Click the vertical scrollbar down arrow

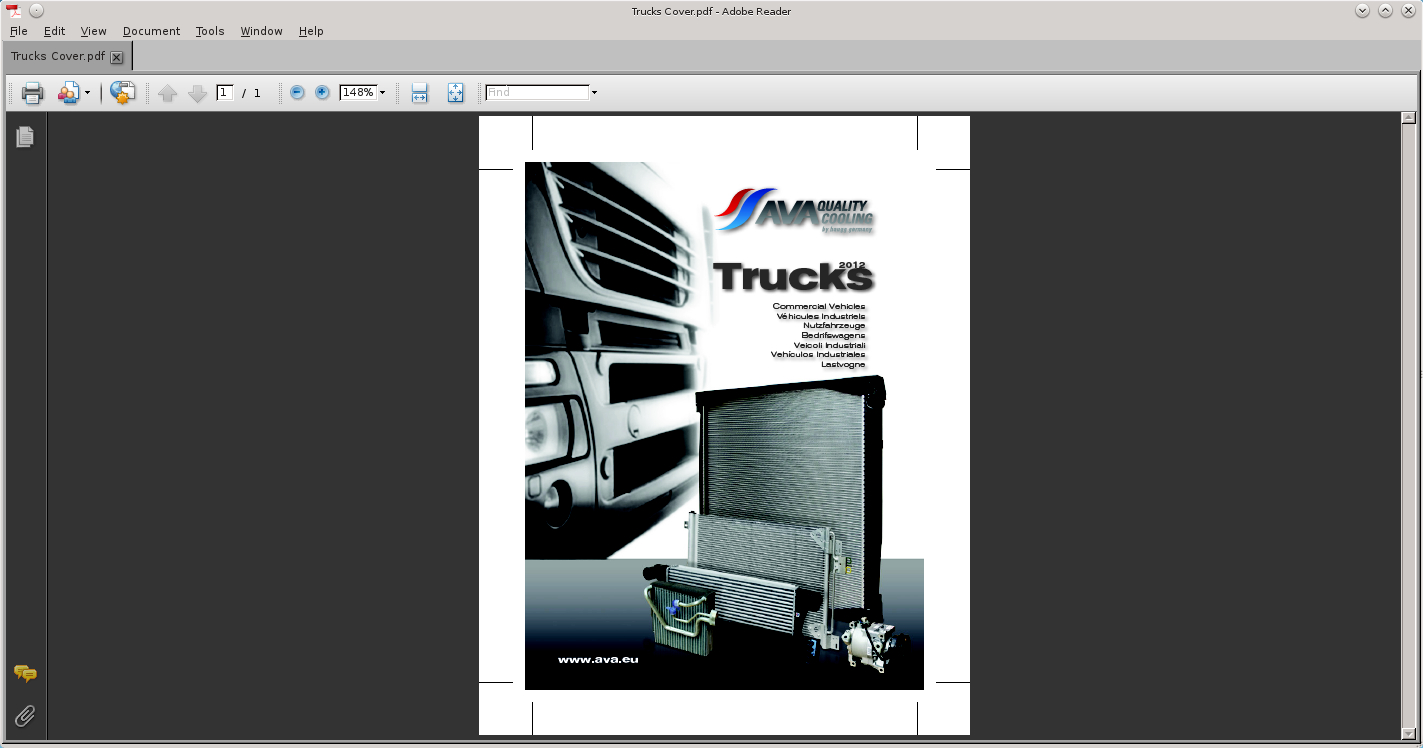pyautogui.click(x=1408, y=734)
